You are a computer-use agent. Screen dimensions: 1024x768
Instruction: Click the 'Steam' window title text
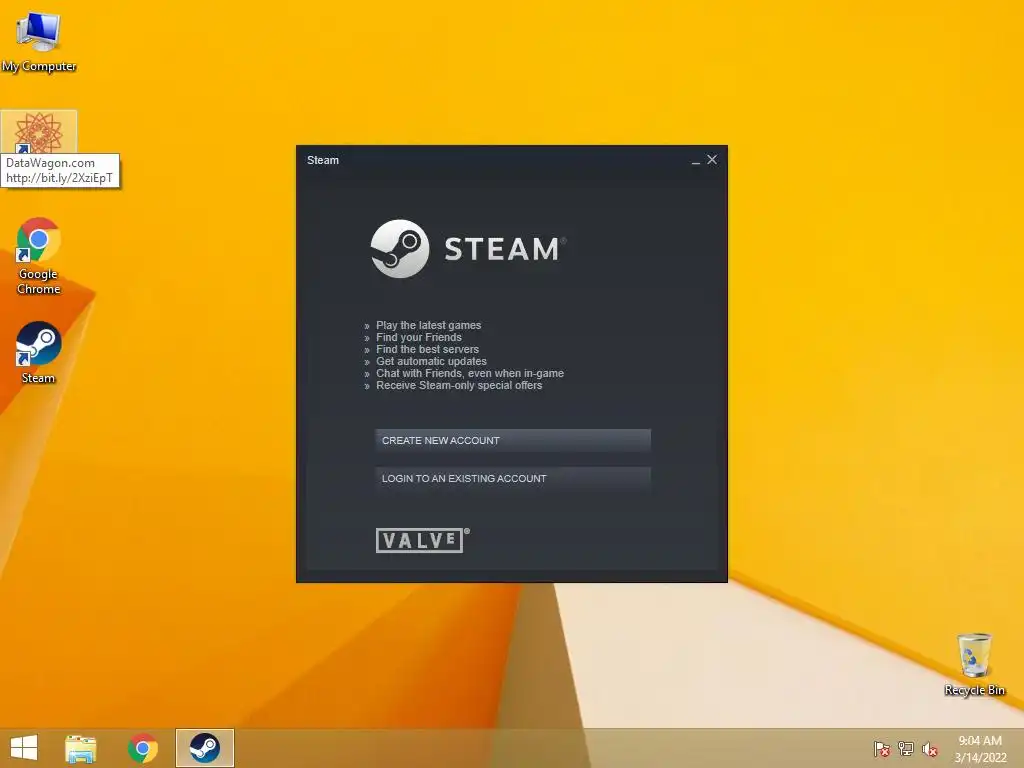click(323, 160)
